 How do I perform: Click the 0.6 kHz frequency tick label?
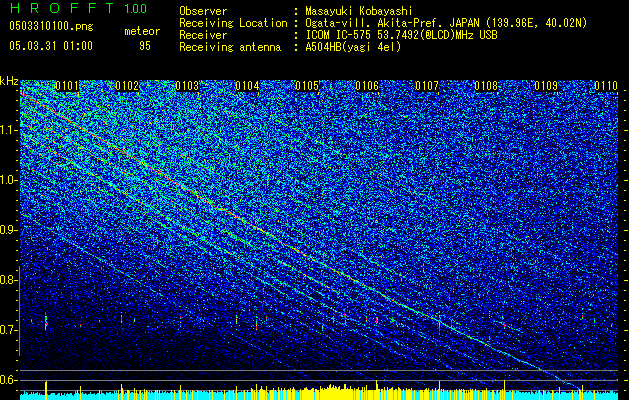pos(9,380)
